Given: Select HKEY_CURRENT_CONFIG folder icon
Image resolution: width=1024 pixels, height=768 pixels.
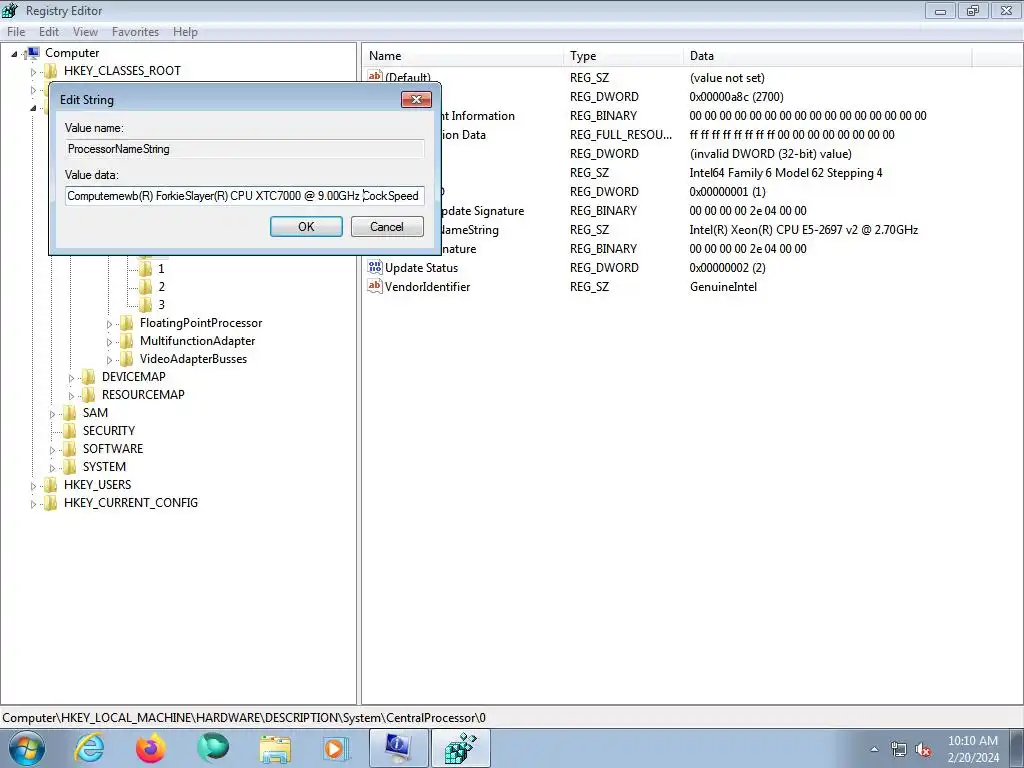Looking at the screenshot, I should [x=50, y=502].
